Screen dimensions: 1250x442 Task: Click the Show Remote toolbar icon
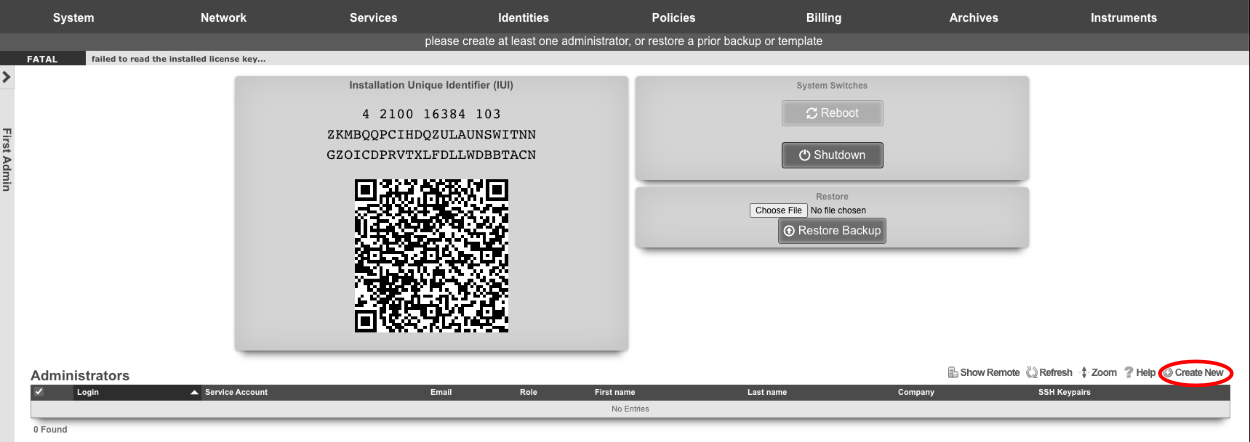point(984,372)
